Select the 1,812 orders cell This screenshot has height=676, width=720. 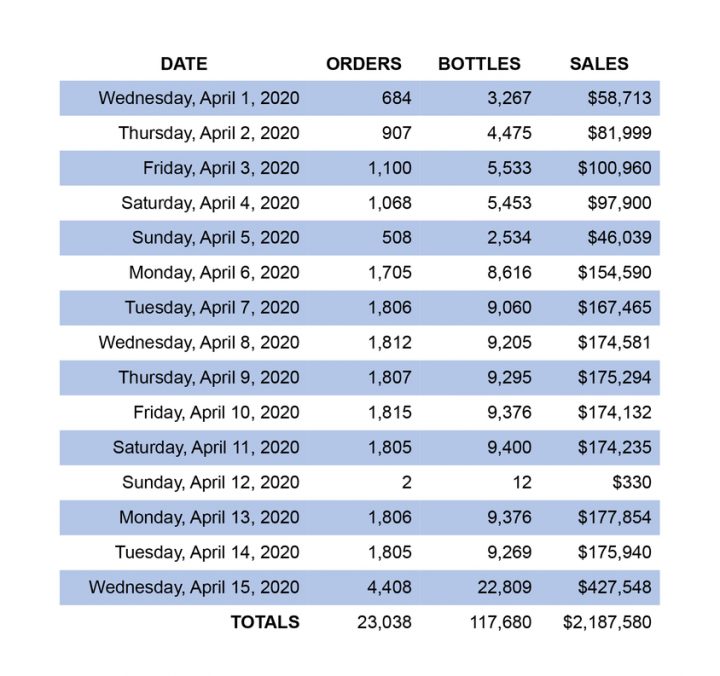click(390, 343)
